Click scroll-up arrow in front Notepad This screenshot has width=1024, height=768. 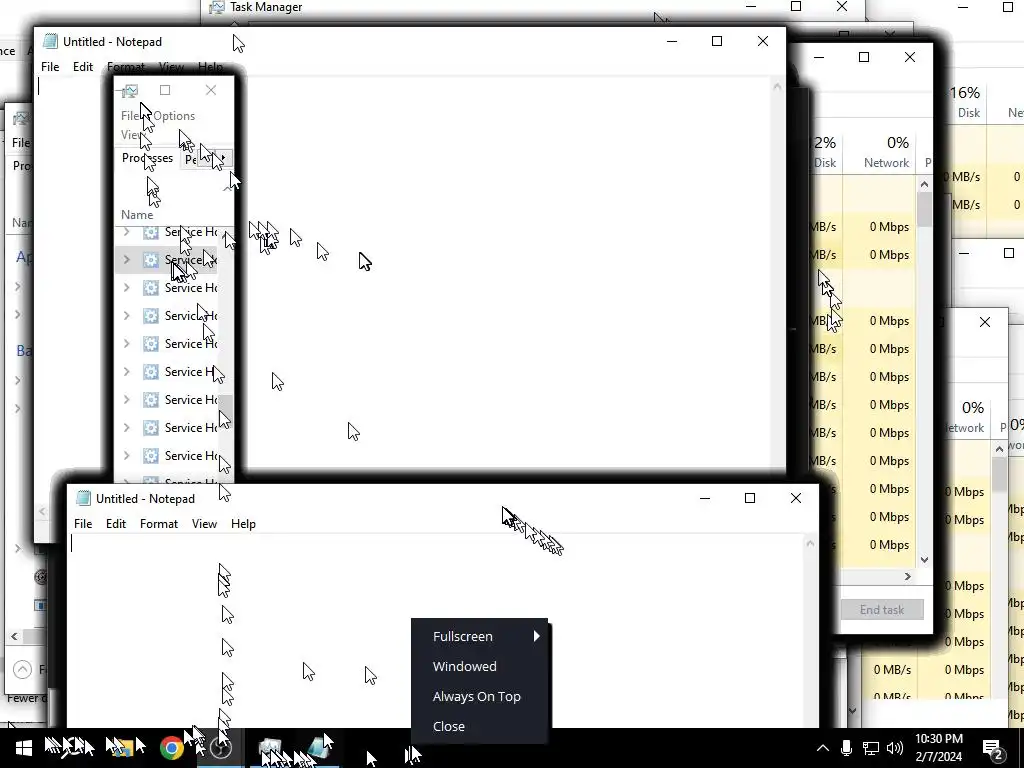tap(810, 543)
